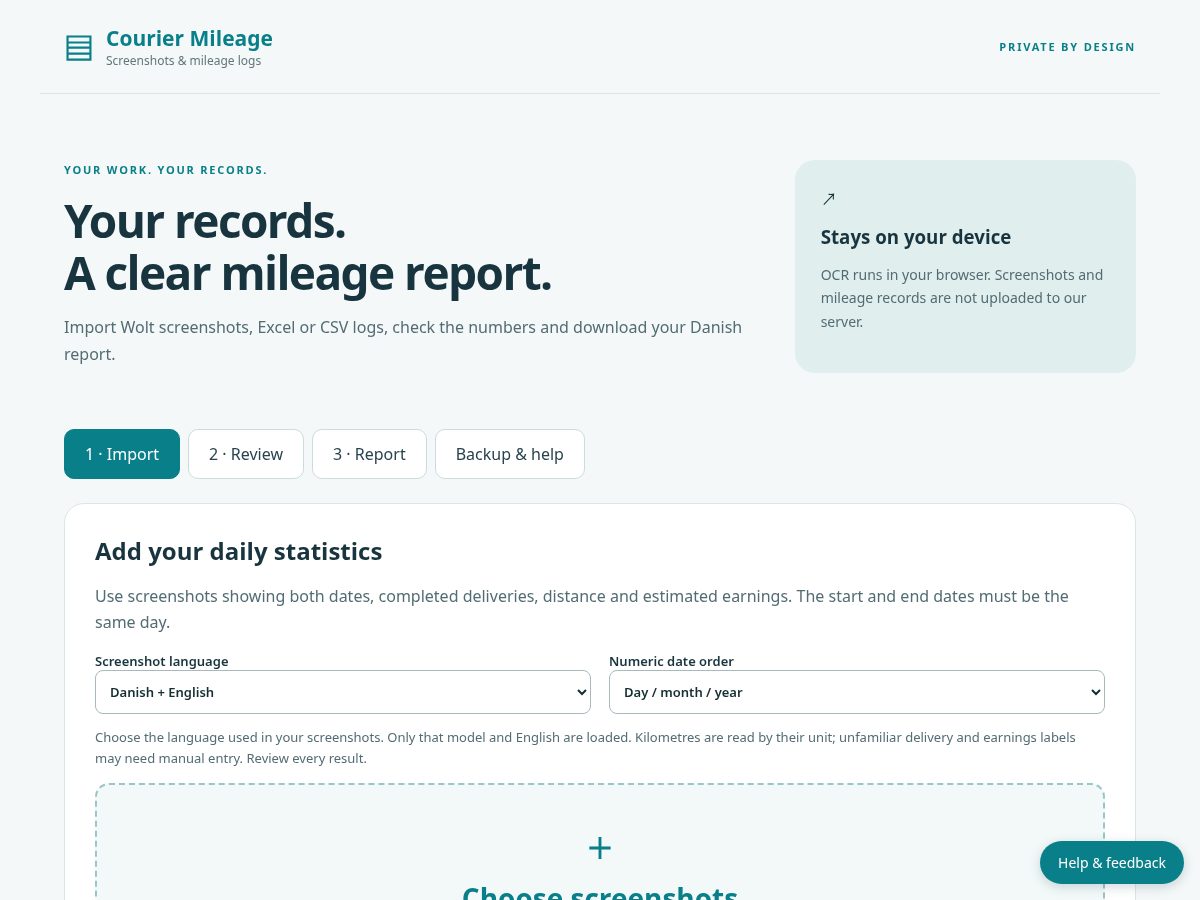Go to the 3 · Report tab
Screen dimensions: 1200x900
coord(369,454)
